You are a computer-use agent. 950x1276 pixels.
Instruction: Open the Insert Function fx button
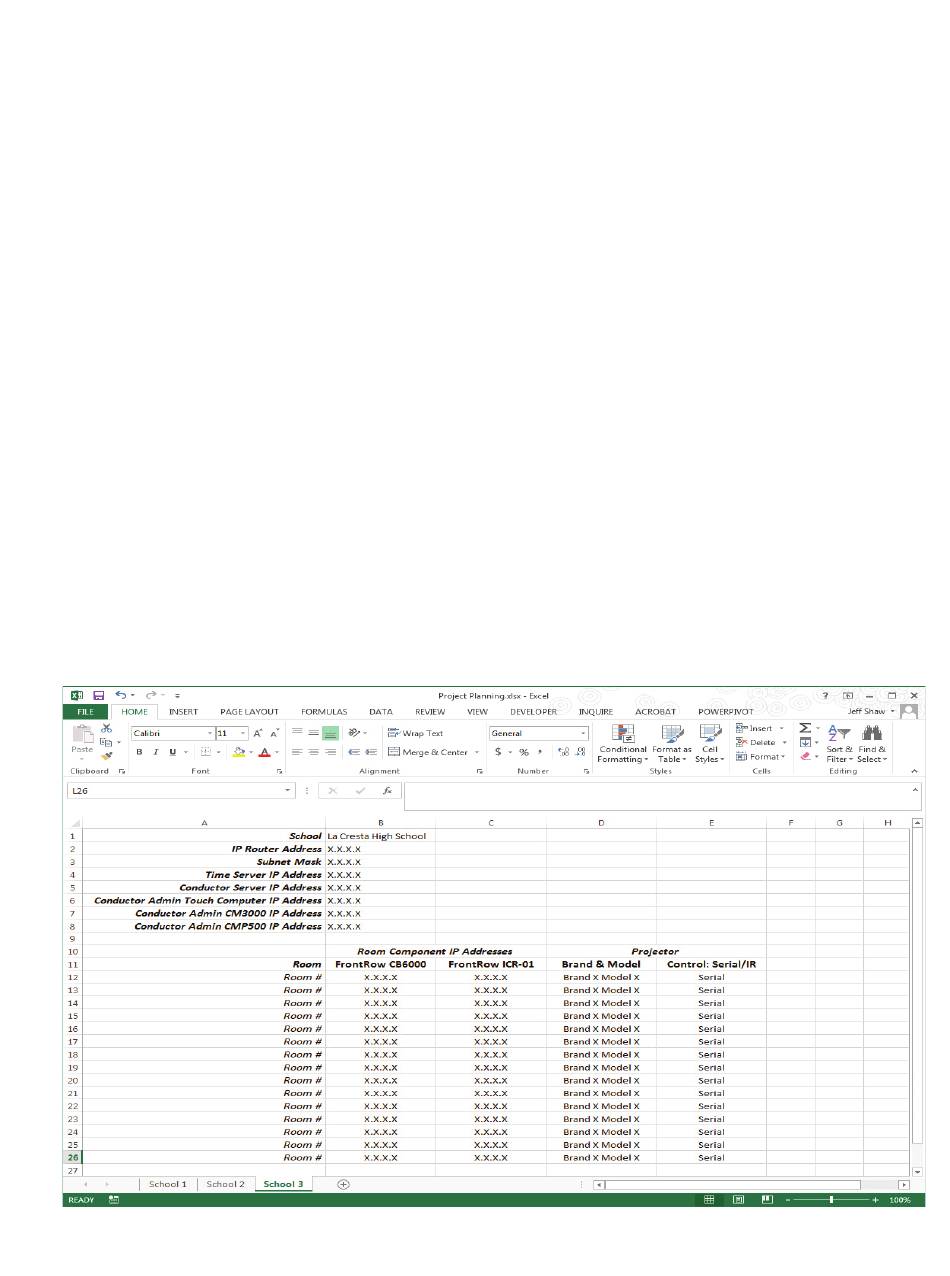point(387,790)
